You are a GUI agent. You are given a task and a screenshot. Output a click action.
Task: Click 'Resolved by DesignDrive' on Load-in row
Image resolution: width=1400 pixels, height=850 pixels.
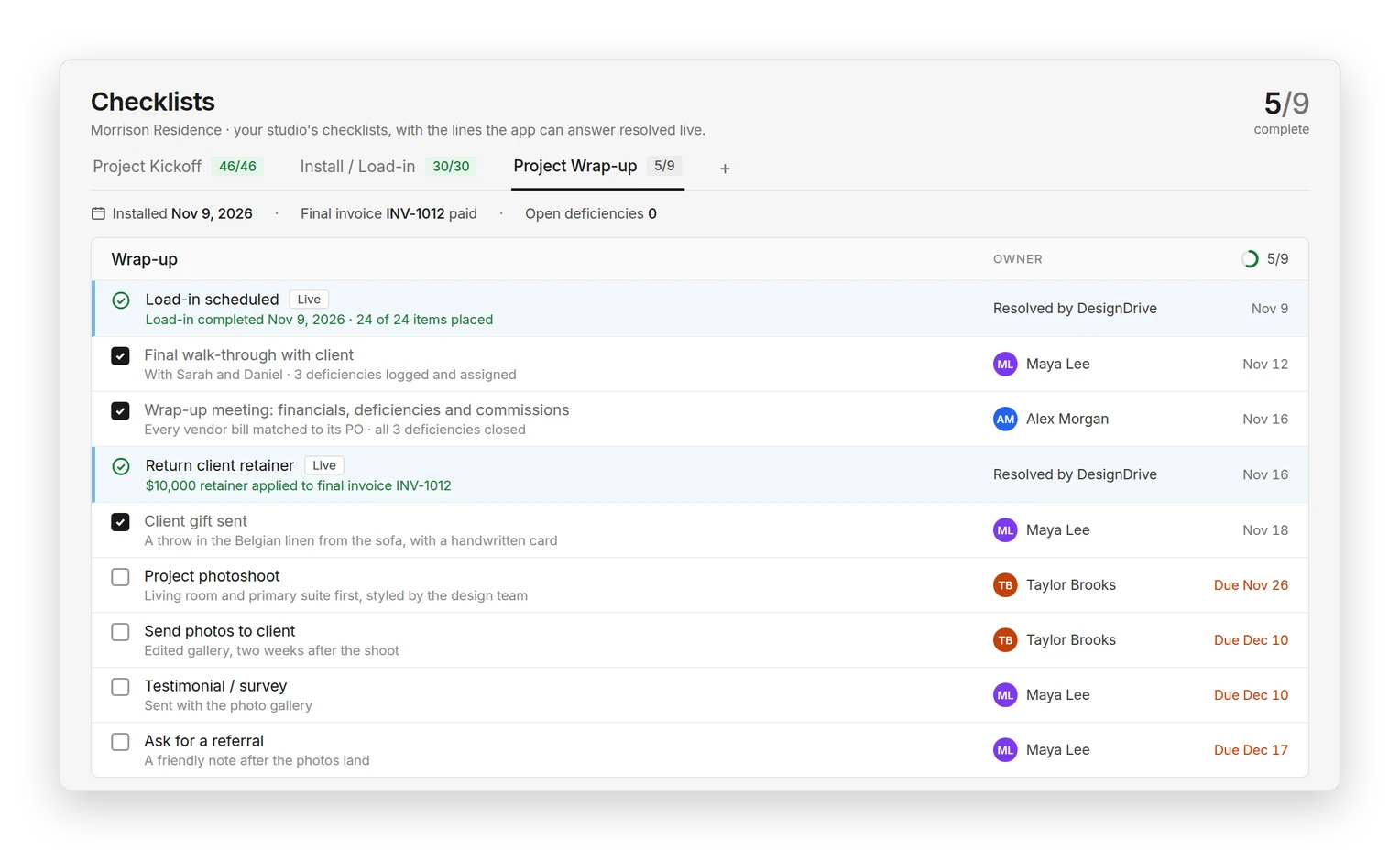point(1075,309)
